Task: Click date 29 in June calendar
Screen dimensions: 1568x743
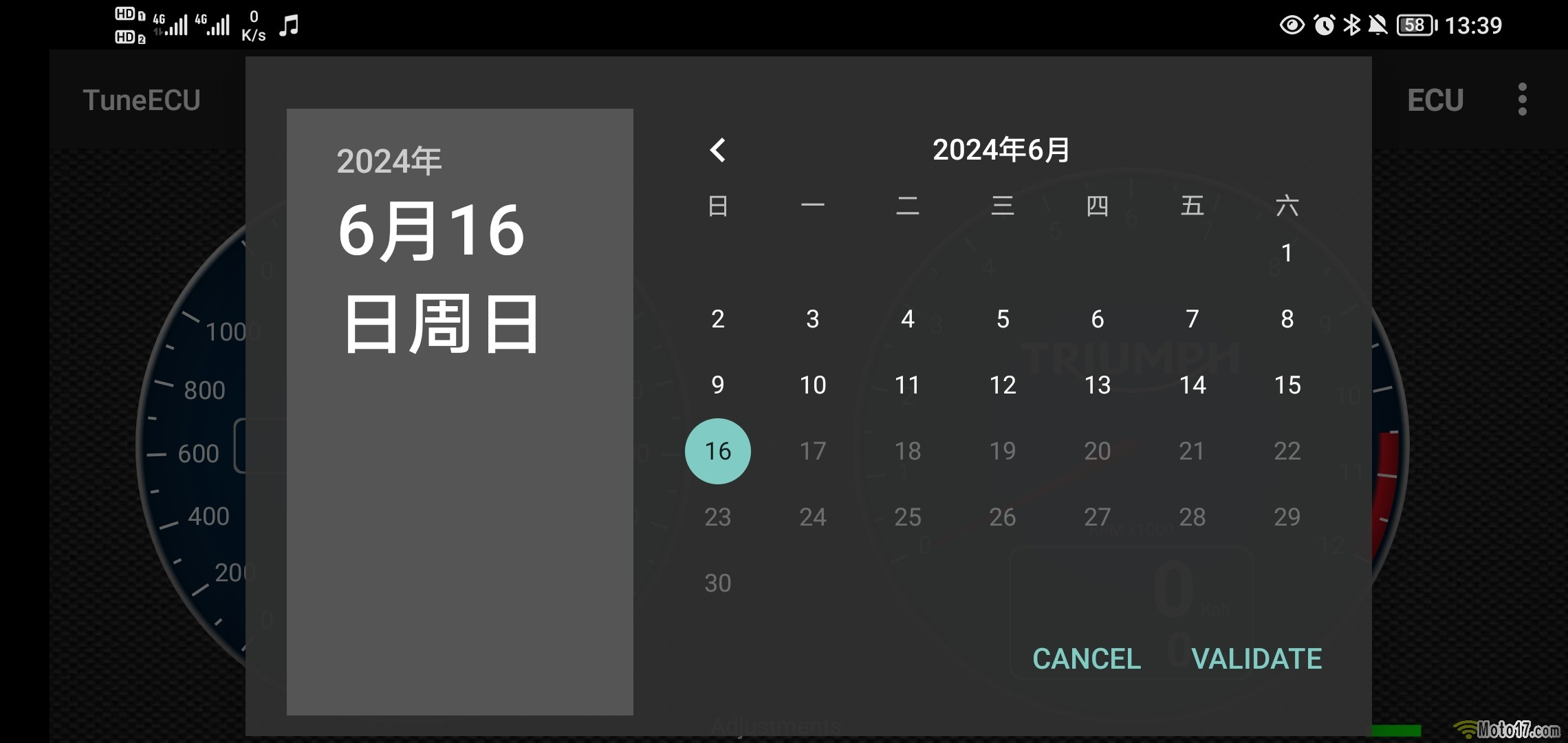Action: point(1287,517)
